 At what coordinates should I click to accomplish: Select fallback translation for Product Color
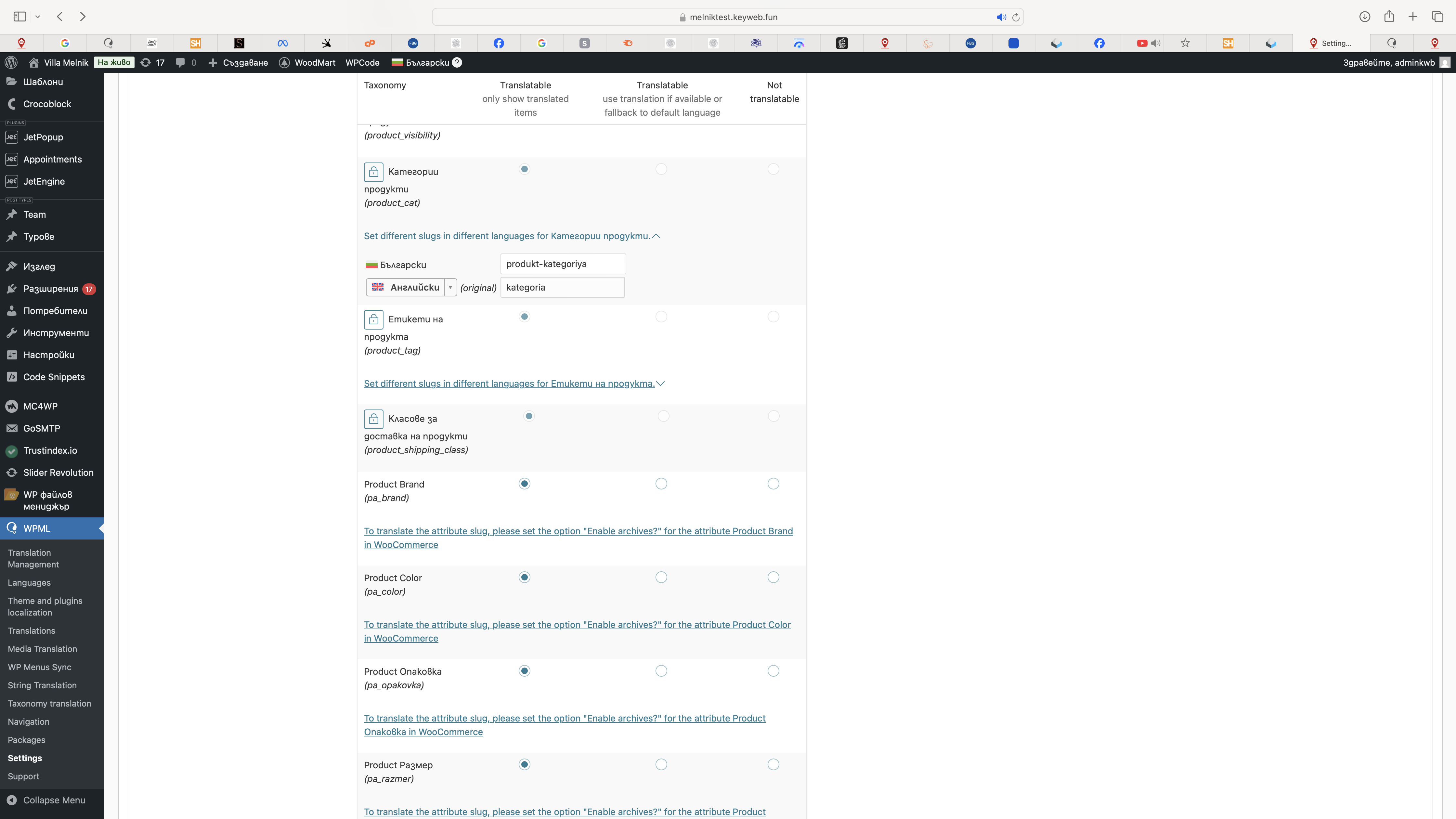click(661, 578)
